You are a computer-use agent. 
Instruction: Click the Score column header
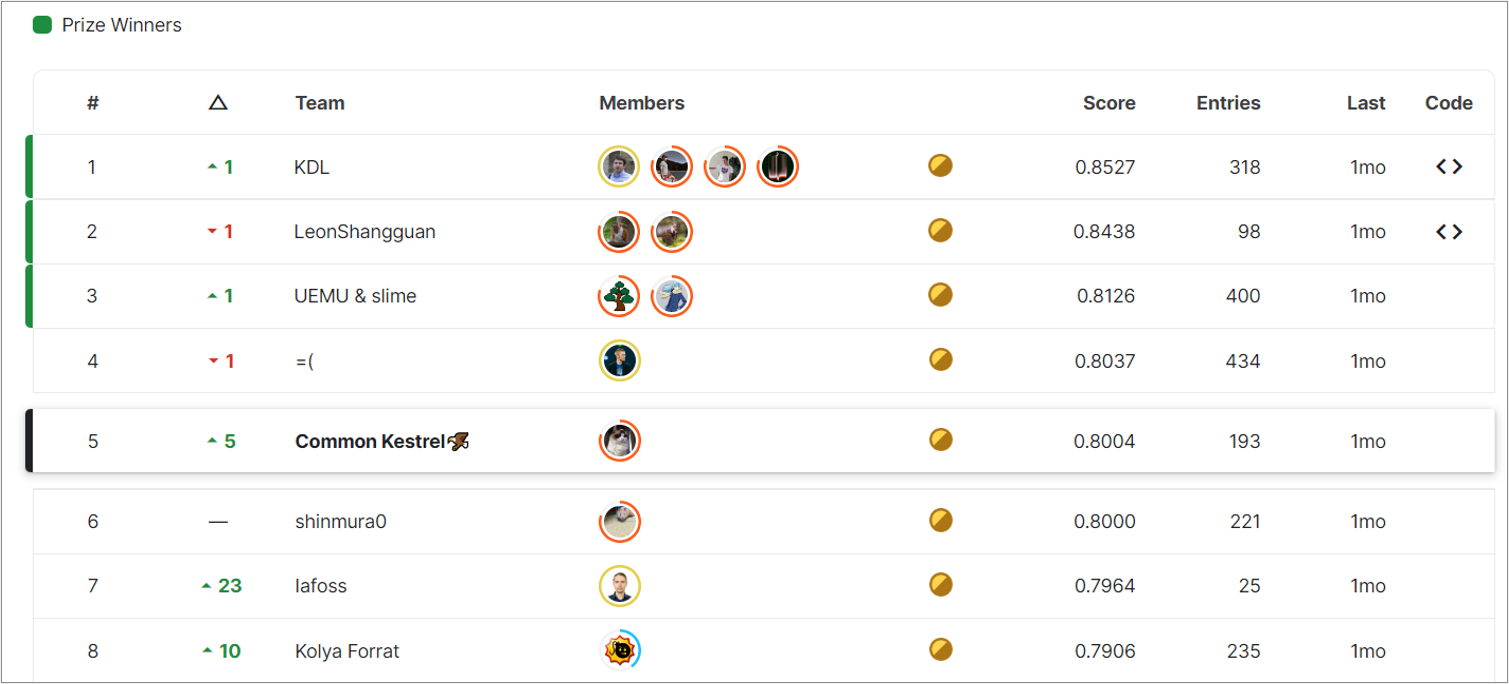click(1109, 103)
